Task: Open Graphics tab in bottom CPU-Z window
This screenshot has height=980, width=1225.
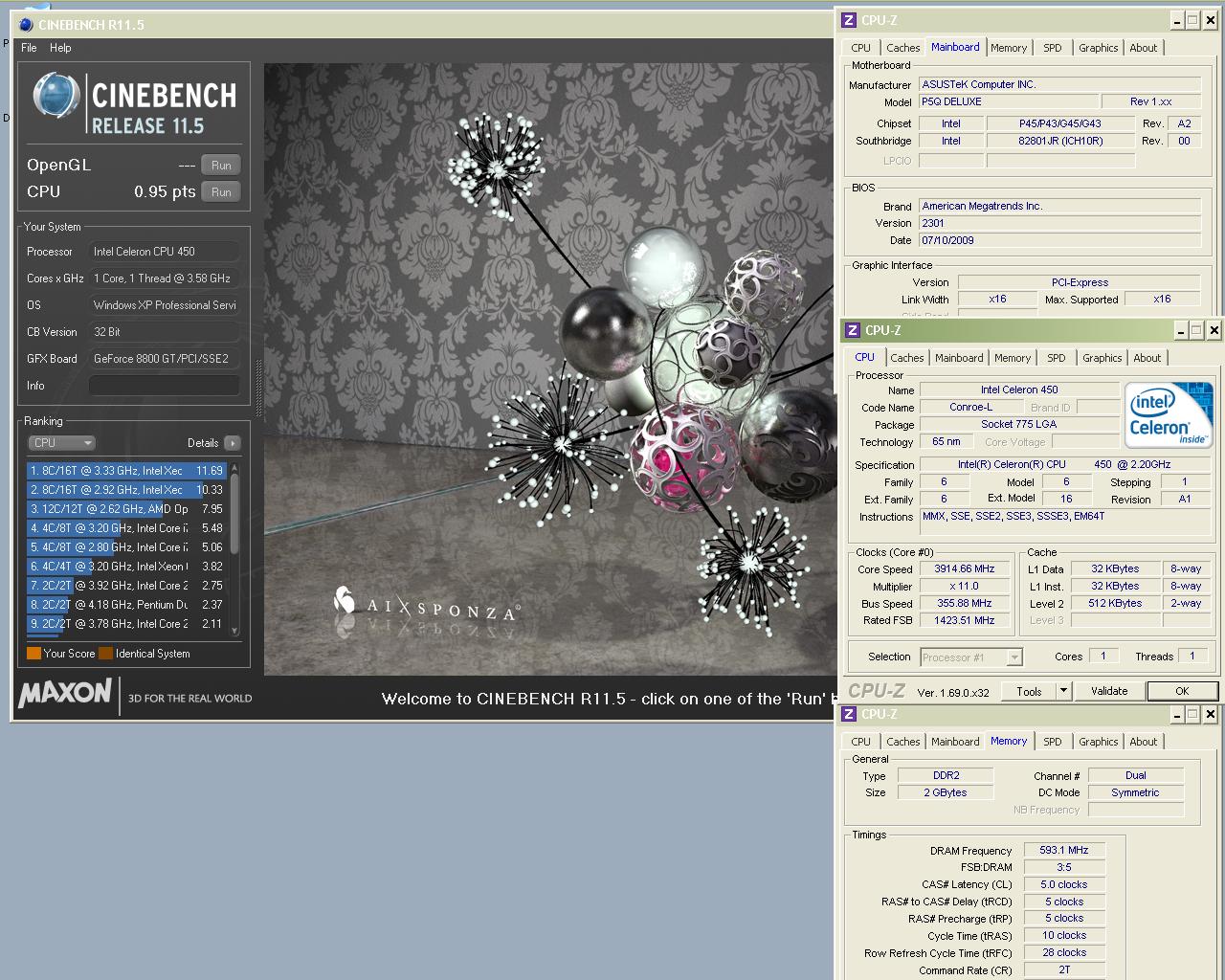Action: [1098, 742]
